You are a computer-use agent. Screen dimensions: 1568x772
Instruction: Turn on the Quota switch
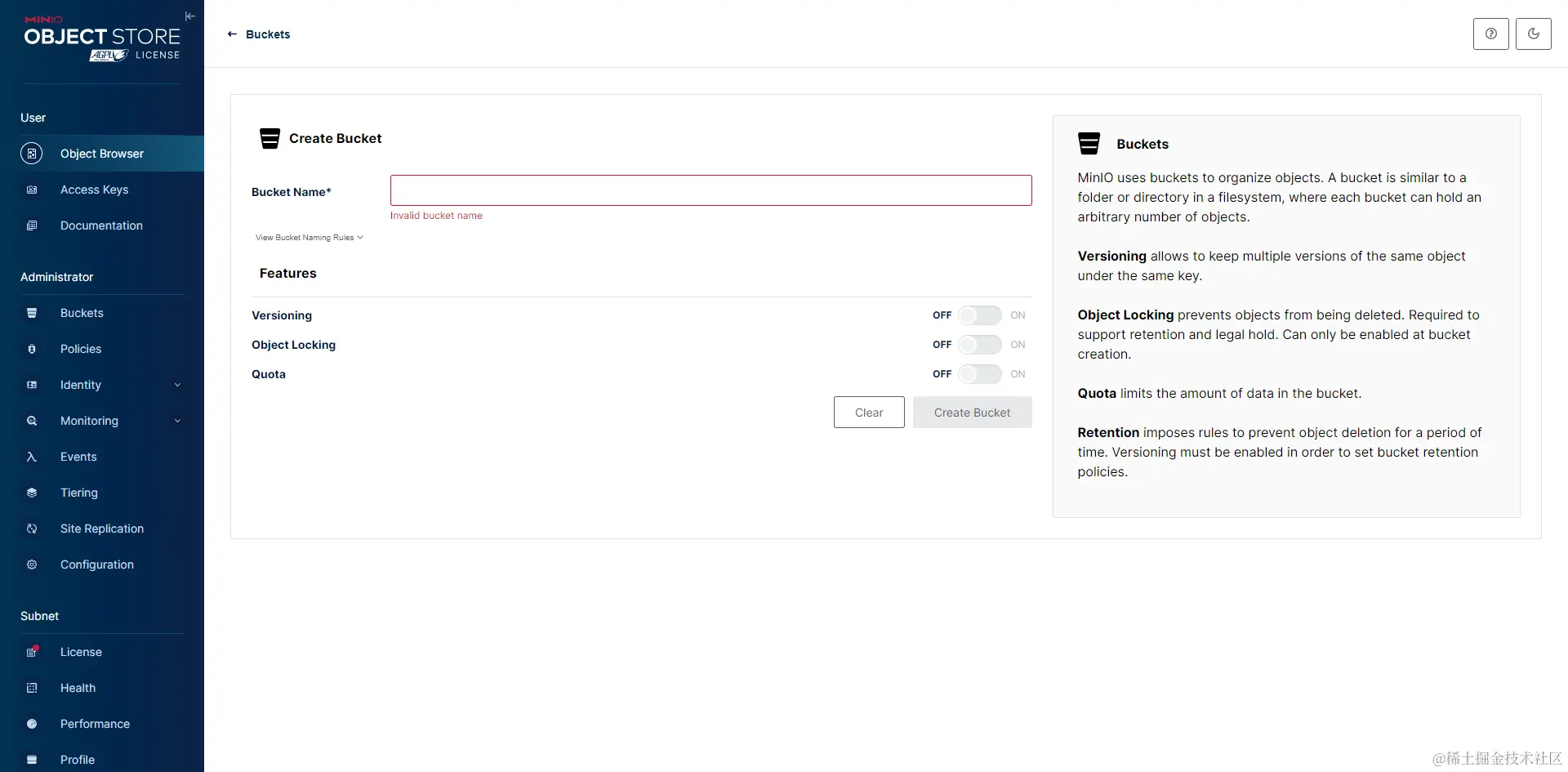coord(979,374)
